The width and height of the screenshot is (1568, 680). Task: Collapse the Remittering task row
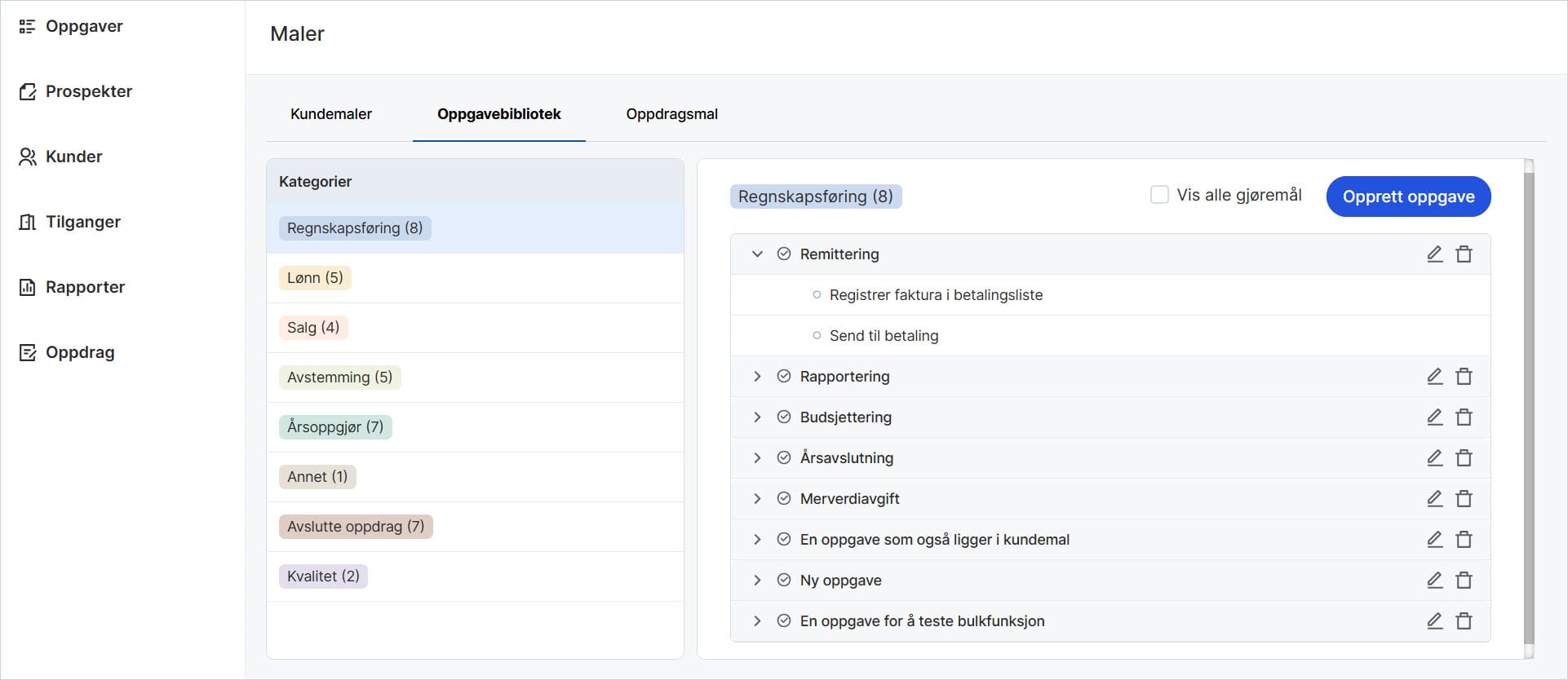(757, 254)
